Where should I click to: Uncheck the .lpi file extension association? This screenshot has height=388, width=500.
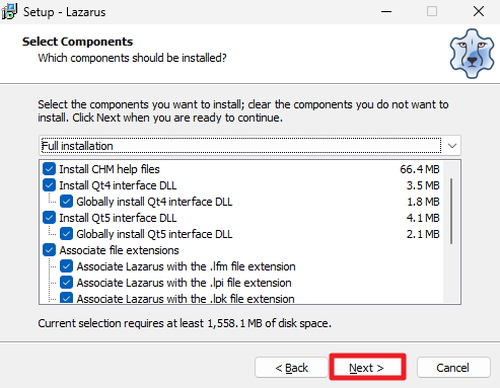point(66,283)
